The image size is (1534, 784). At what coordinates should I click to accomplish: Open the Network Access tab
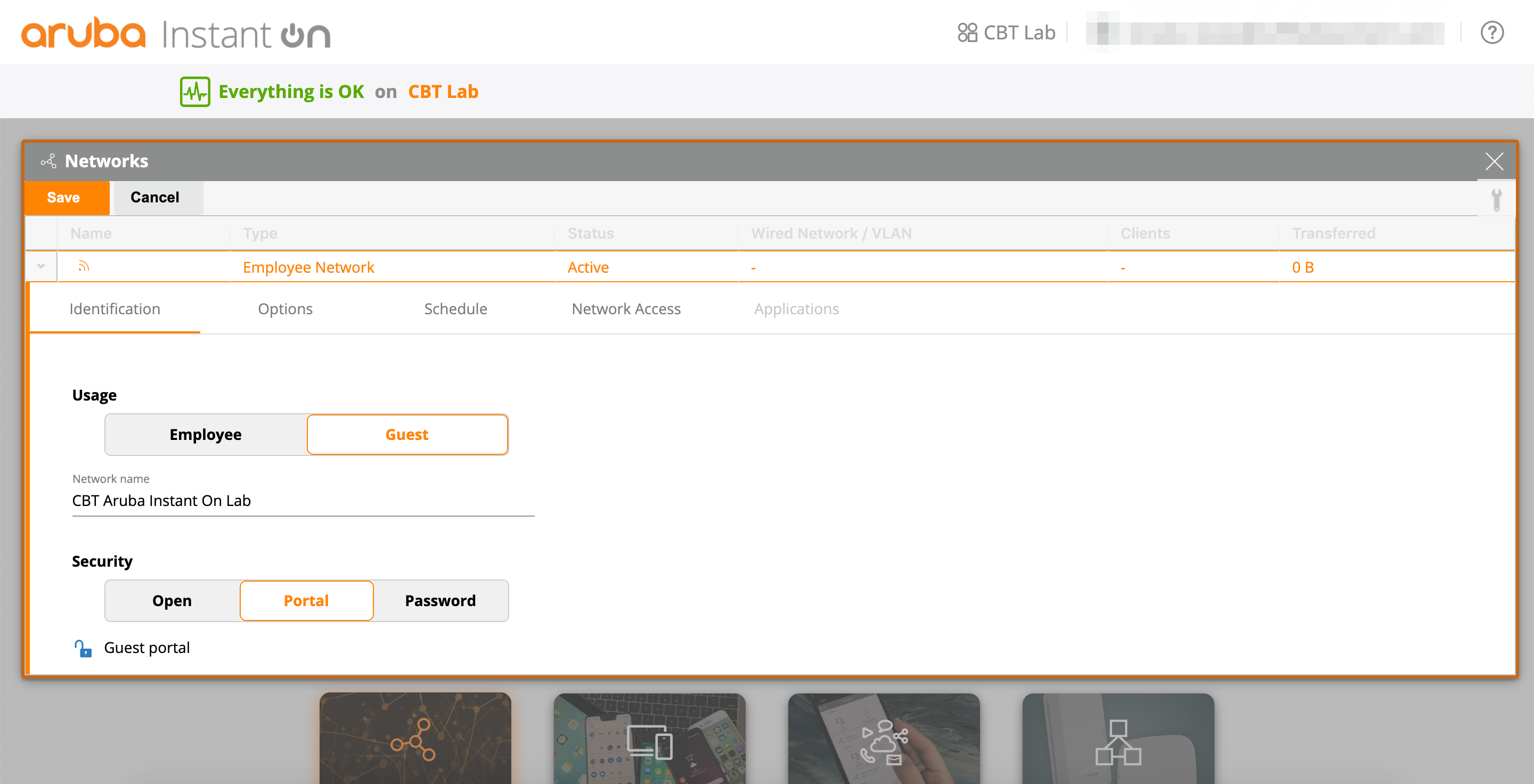(626, 309)
